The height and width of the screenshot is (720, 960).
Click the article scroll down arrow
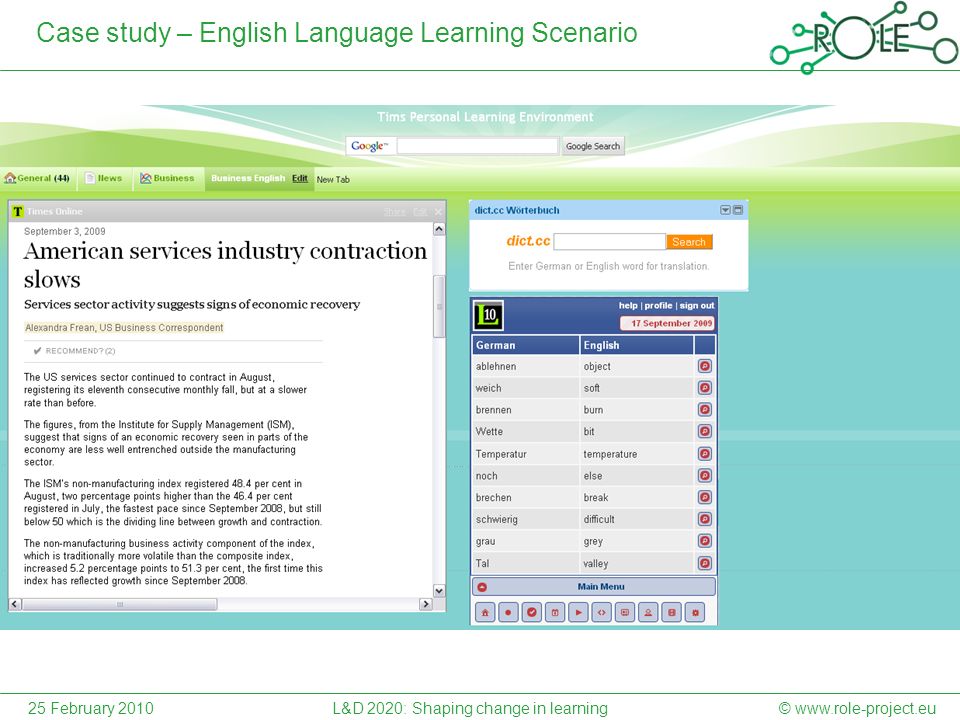point(439,591)
